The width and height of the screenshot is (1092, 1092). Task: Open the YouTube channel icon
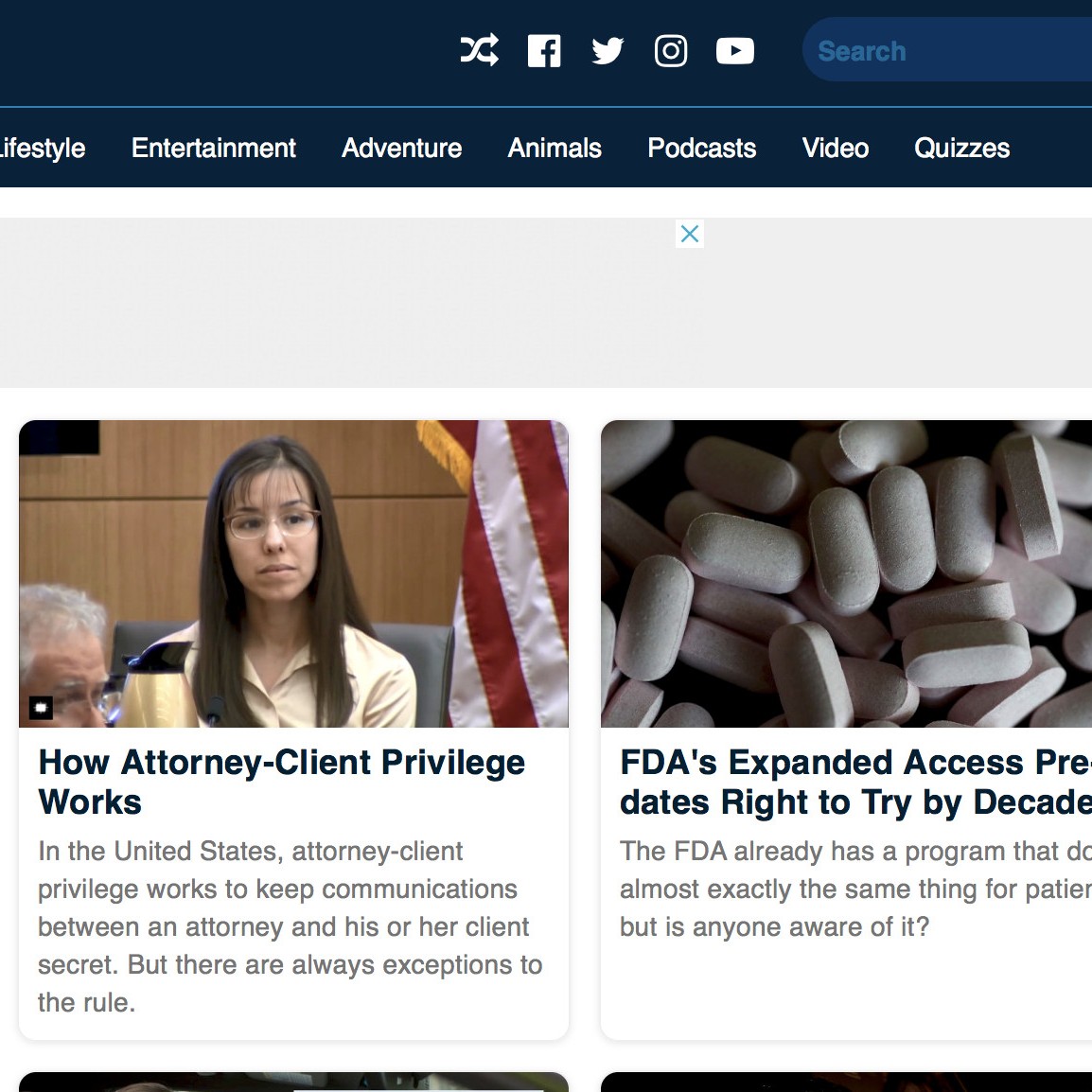pos(734,51)
